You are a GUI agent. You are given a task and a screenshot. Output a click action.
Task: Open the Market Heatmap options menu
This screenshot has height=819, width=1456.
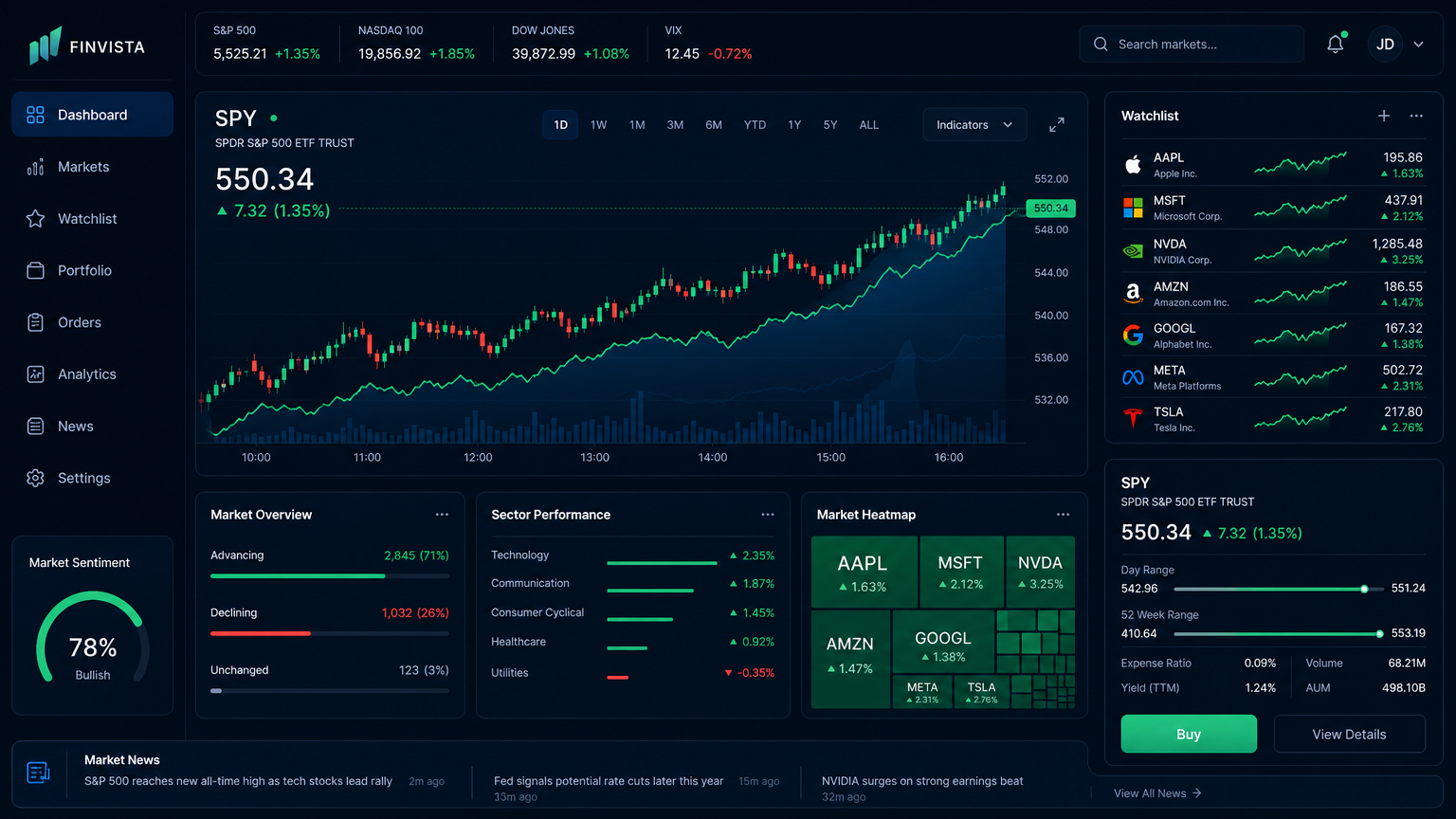point(1062,515)
